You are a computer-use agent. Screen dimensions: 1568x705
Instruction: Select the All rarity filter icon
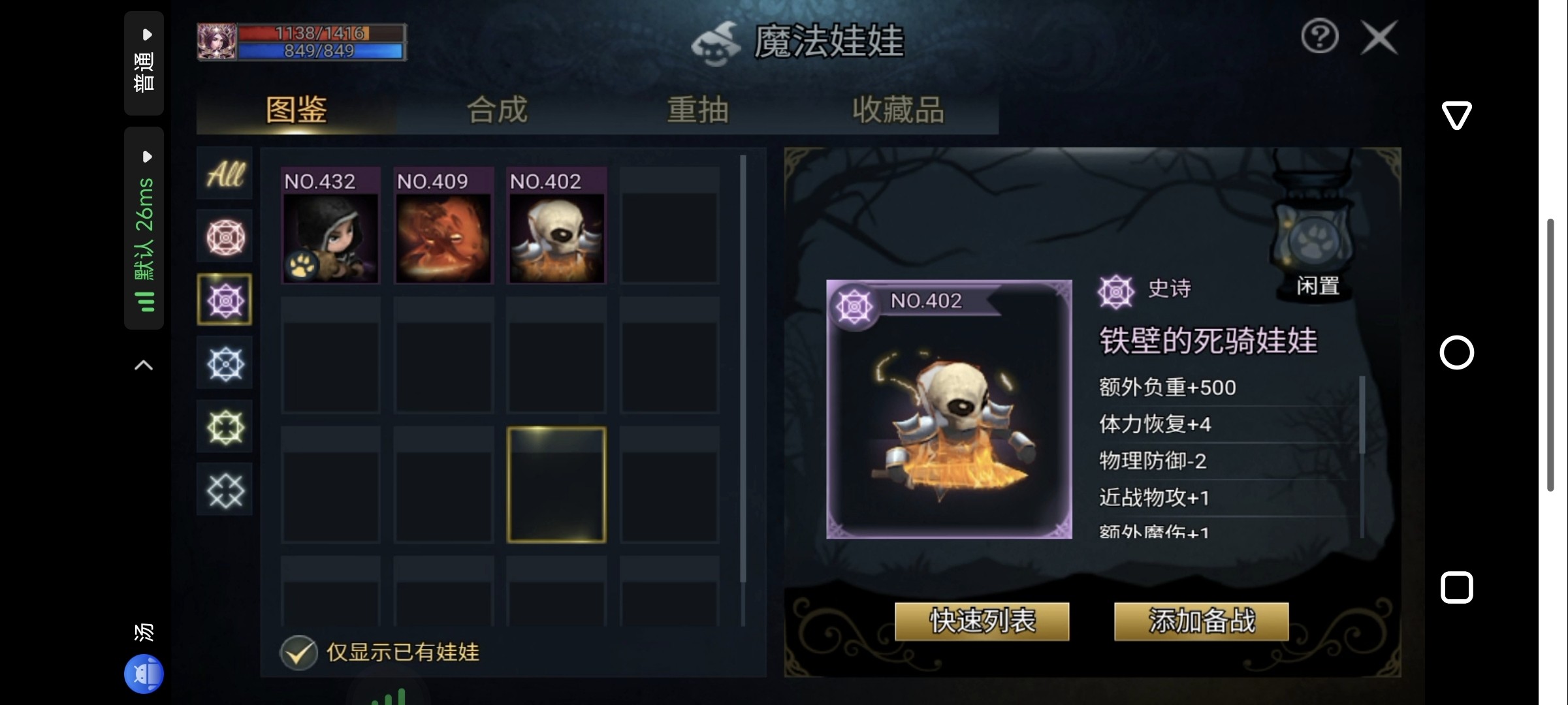pos(225,174)
